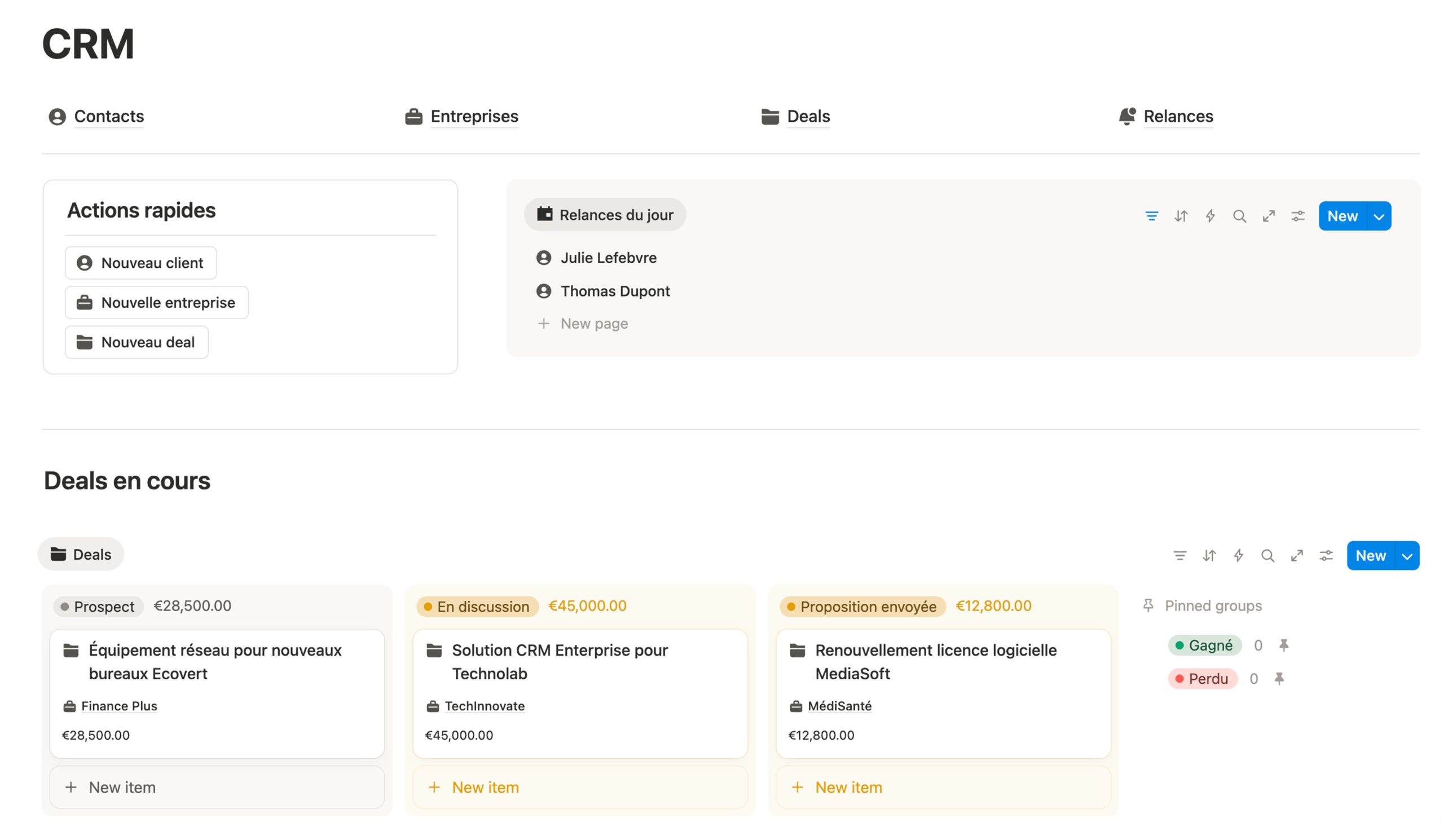Click the automations lightning icon above Deals
1444x840 pixels.
click(x=1238, y=555)
